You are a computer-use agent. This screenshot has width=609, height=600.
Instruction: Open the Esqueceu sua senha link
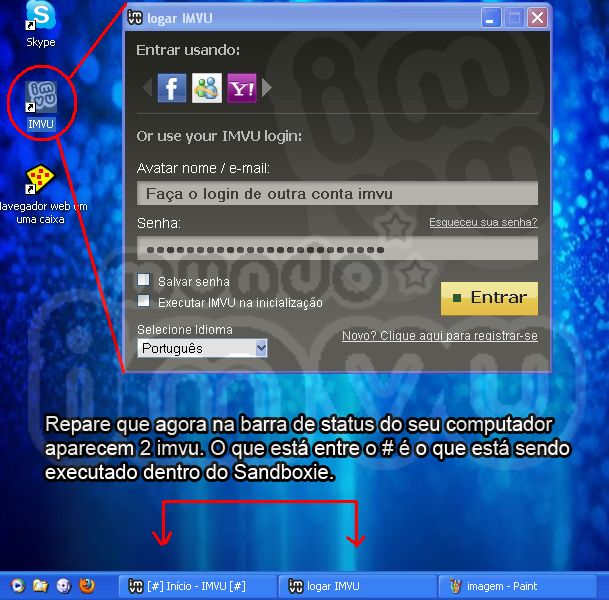483,223
